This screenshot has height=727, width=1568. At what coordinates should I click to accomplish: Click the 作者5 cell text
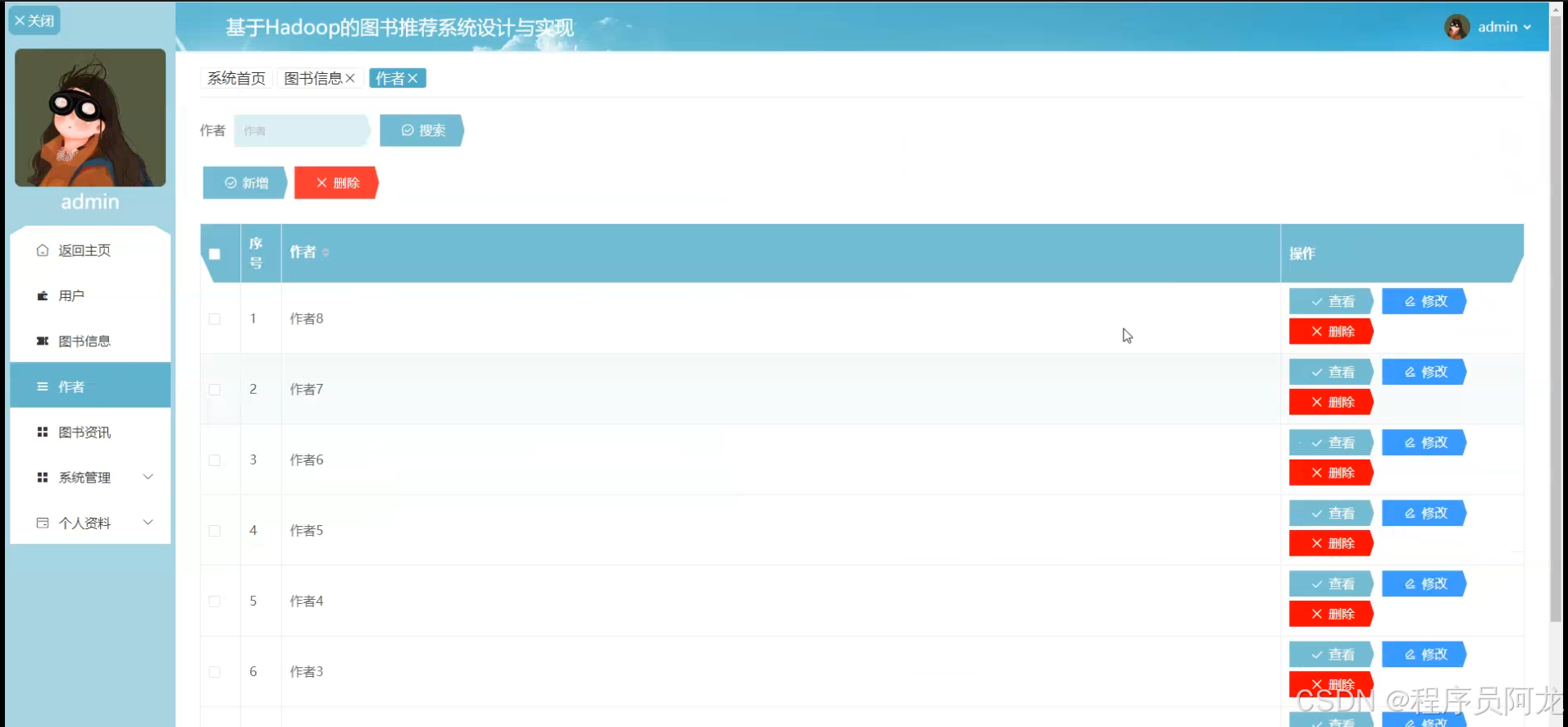307,530
